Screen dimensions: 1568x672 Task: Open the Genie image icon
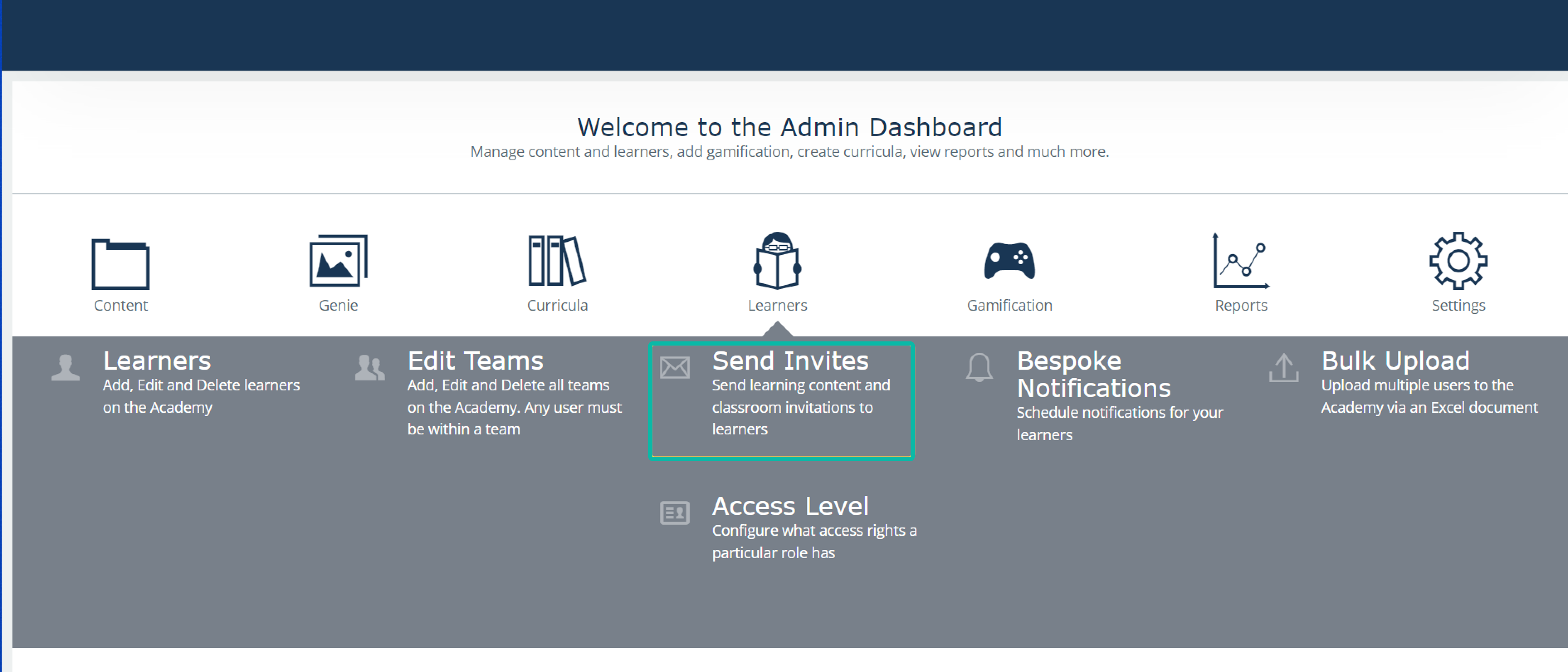[338, 261]
